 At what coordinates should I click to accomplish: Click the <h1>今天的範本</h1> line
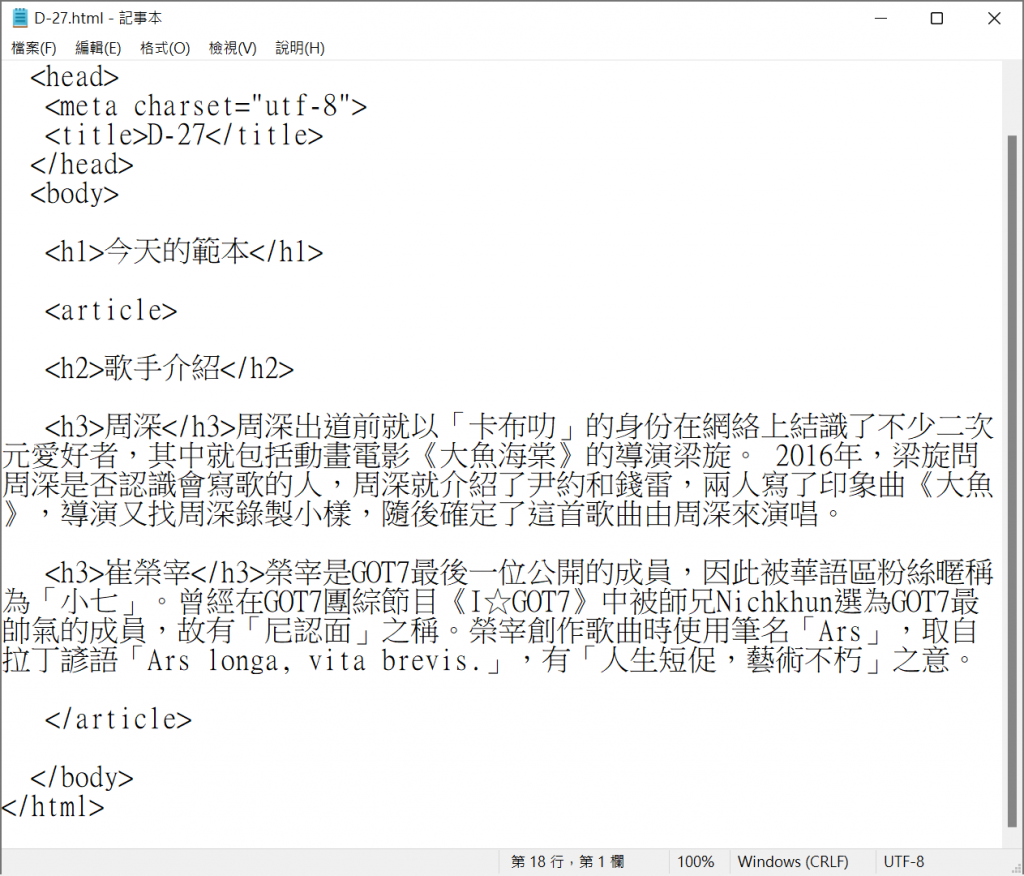click(184, 252)
